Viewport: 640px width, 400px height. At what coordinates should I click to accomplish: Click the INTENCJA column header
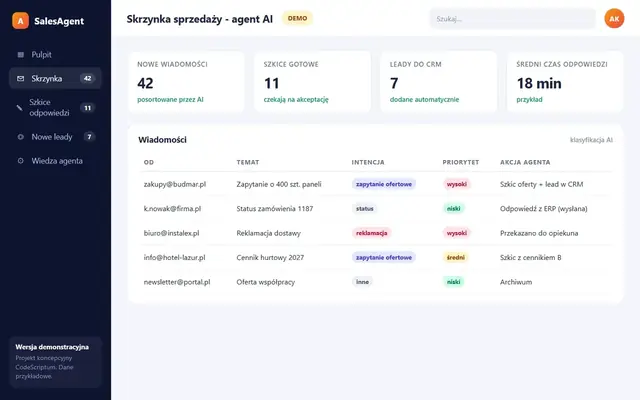coord(368,162)
